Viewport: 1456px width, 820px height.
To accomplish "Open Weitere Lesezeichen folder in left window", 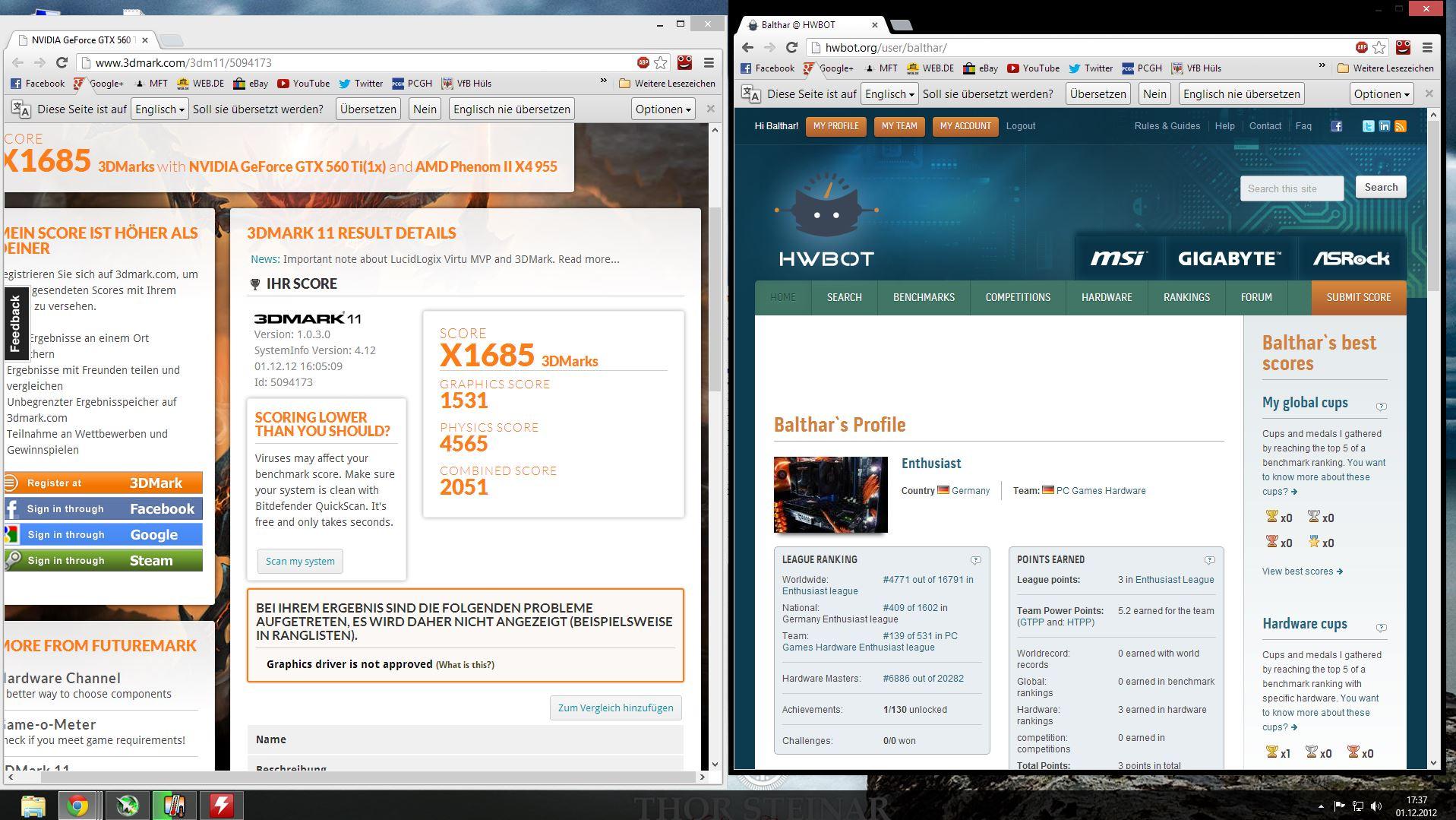I will click(667, 84).
